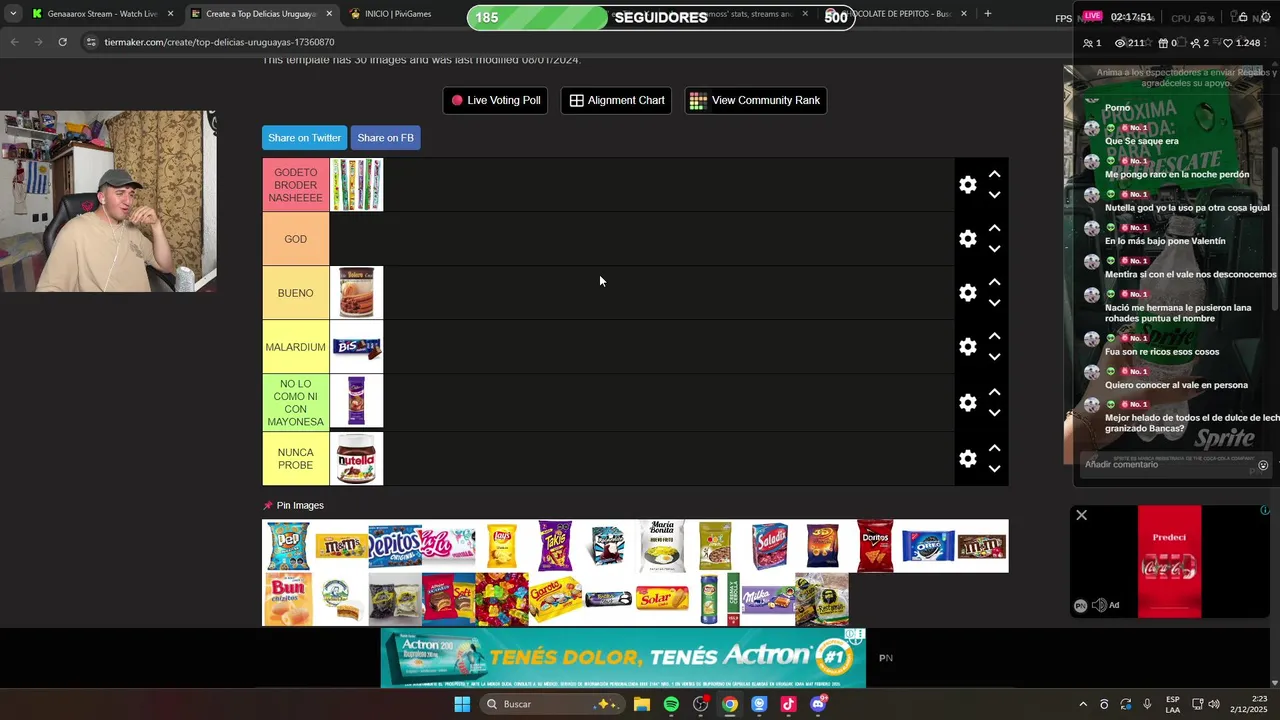The width and height of the screenshot is (1280, 720).
Task: Select the Oreo pack image in pool
Action: coord(928,546)
